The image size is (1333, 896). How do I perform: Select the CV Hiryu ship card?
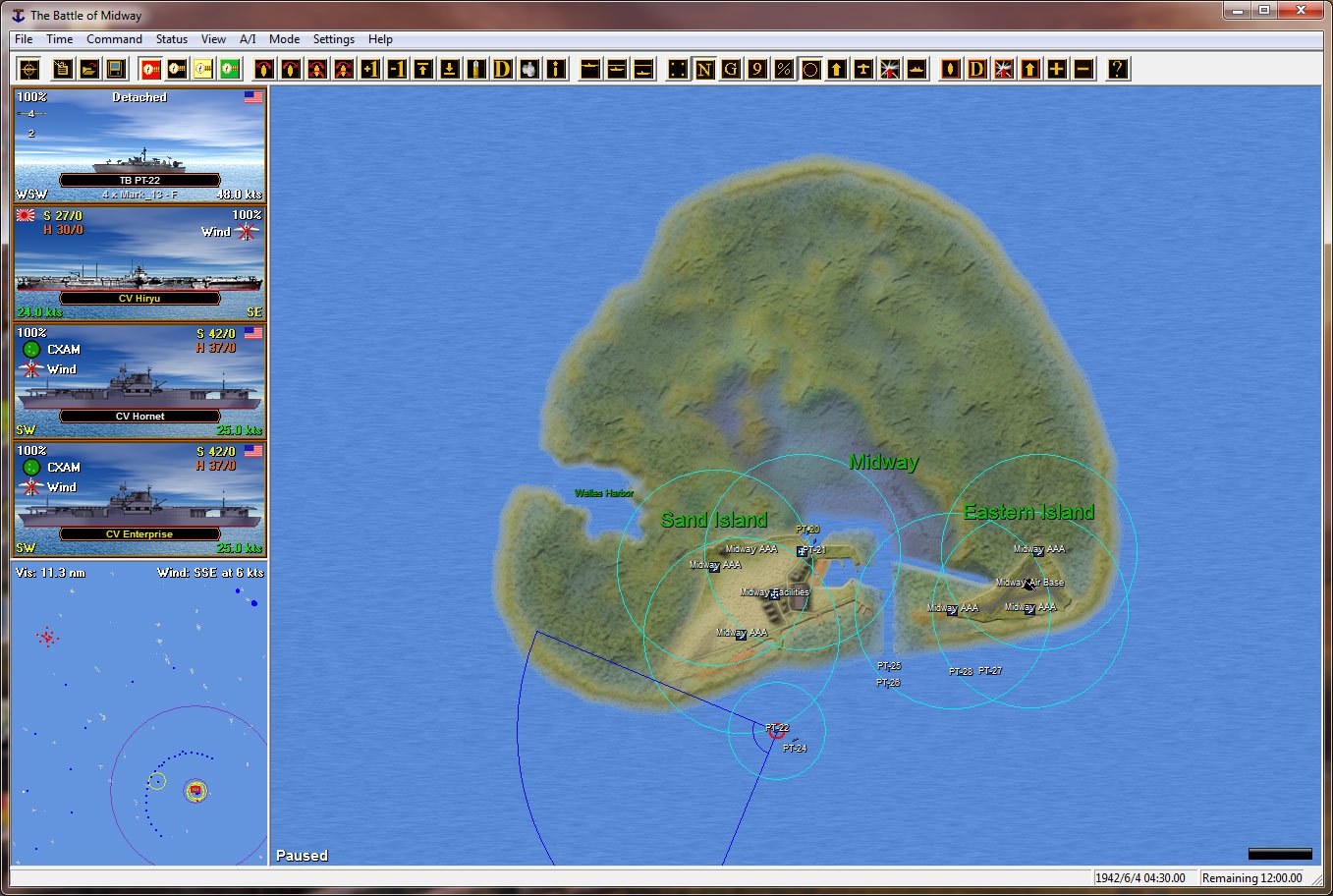pyautogui.click(x=139, y=262)
